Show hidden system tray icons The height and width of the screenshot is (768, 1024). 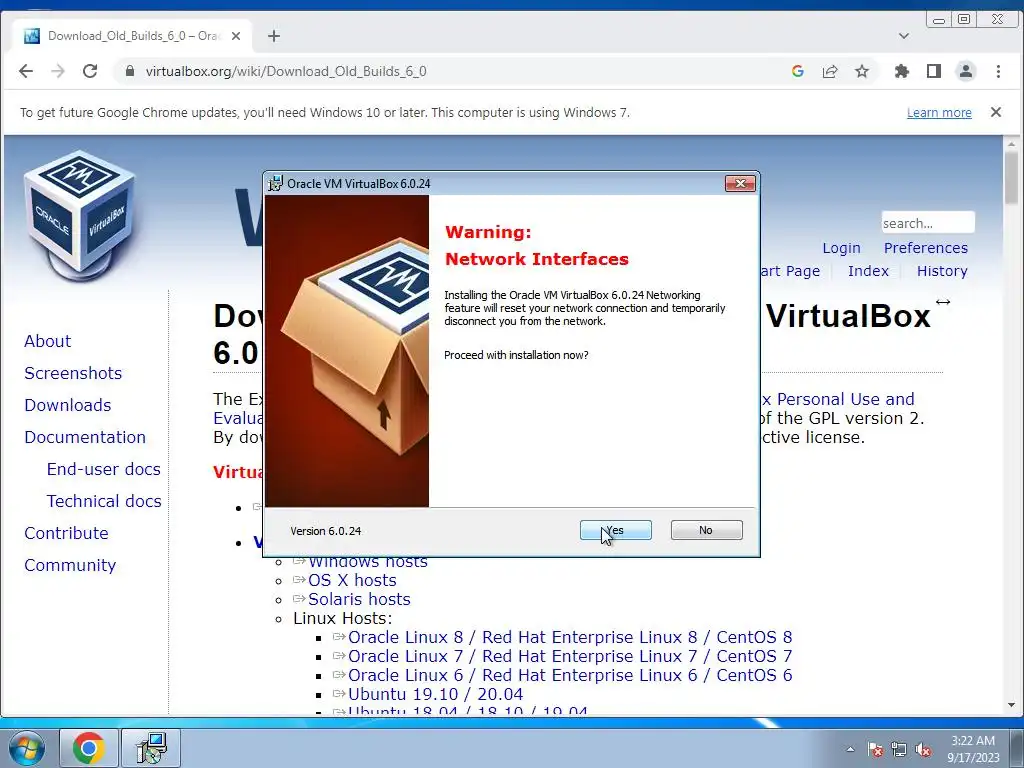pos(850,749)
